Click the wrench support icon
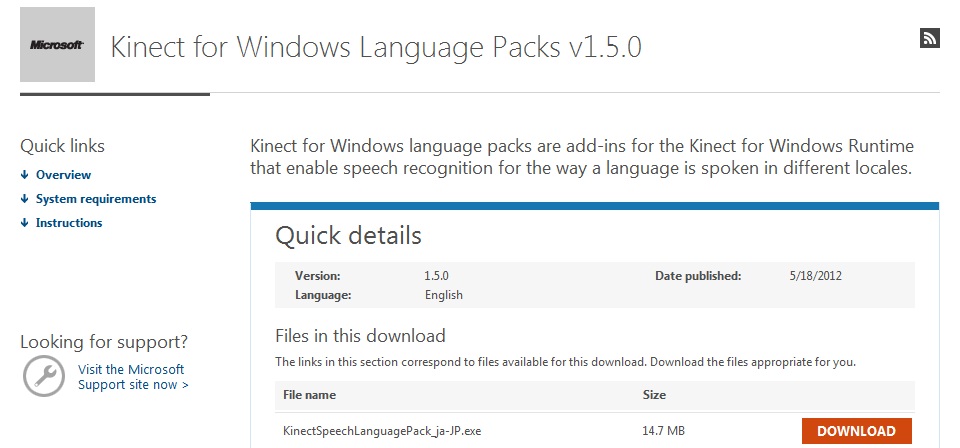The image size is (960, 448). coord(44,376)
